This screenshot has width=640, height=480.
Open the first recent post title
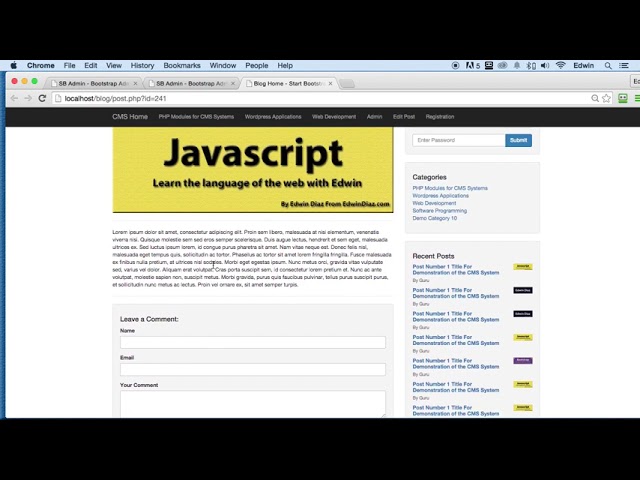(456, 269)
